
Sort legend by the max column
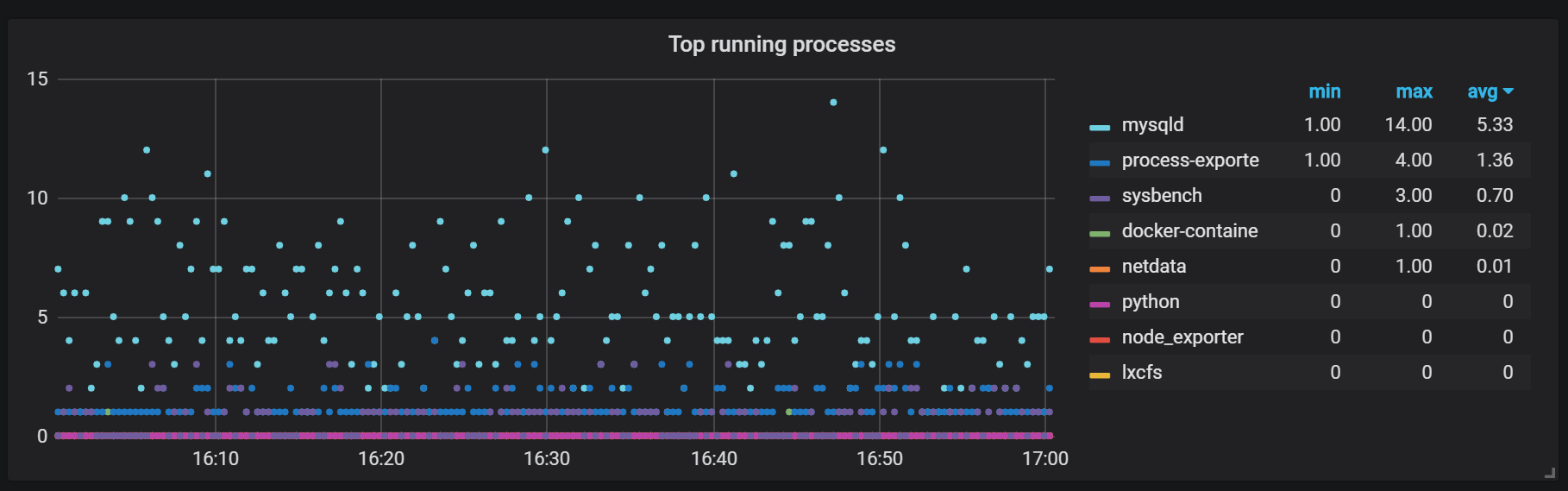1414,91
